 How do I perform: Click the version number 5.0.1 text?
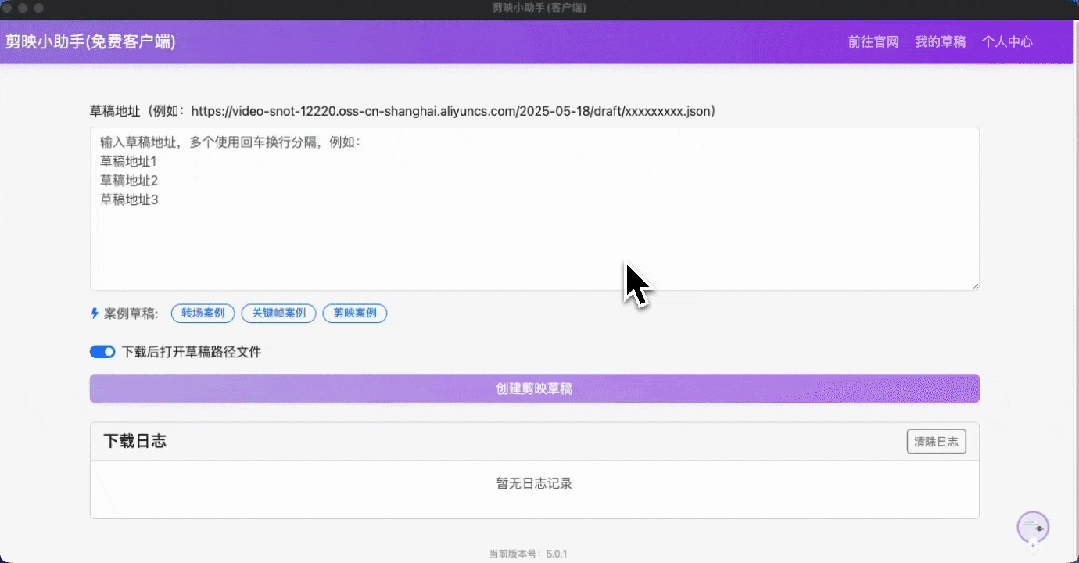[557, 554]
